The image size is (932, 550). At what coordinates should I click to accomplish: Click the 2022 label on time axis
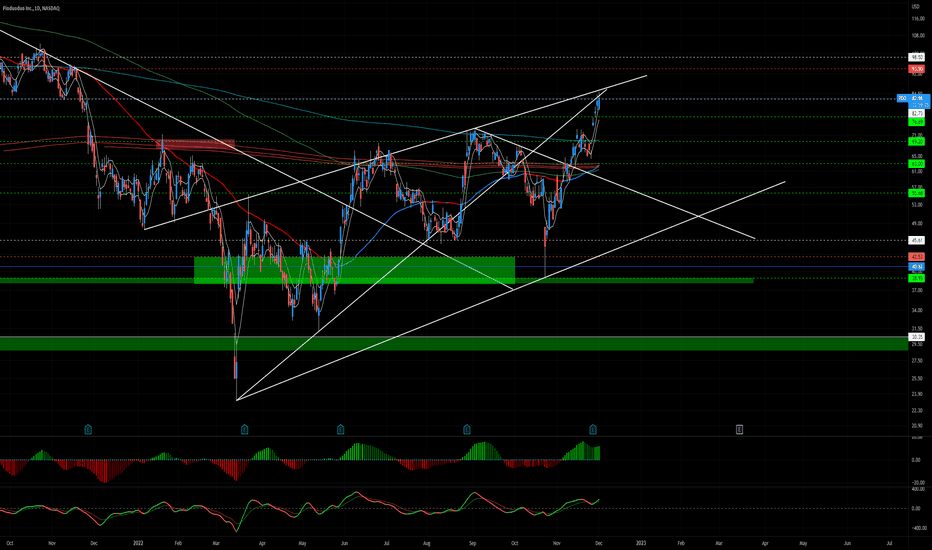point(138,543)
